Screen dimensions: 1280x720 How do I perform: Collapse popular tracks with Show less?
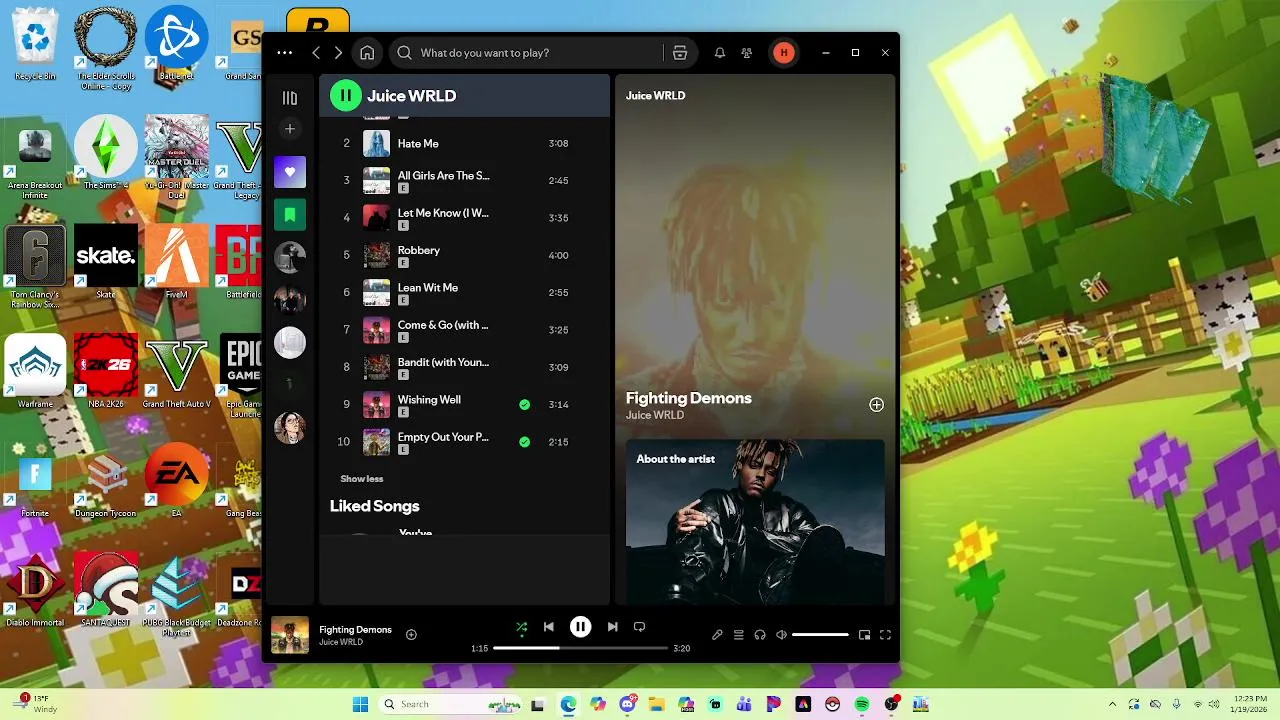(362, 479)
